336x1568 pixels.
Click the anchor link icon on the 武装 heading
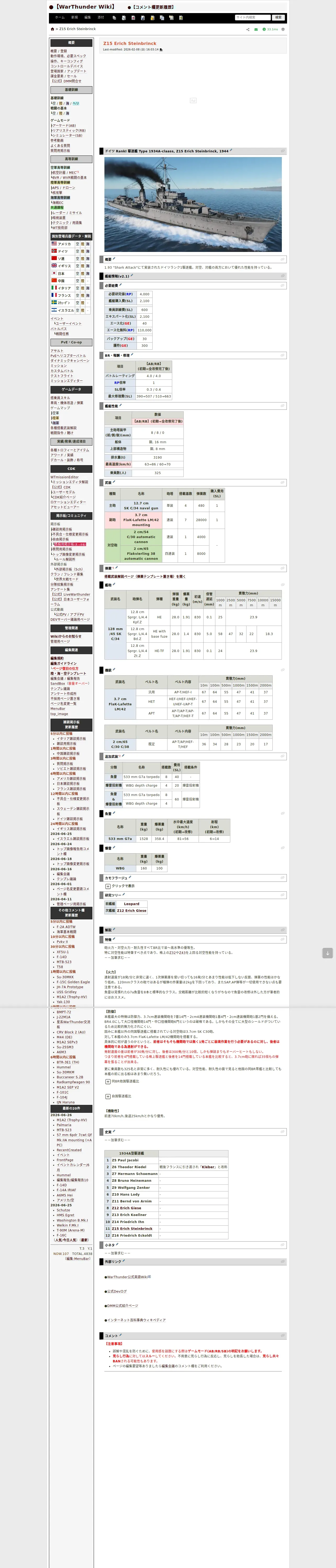(x=282, y=483)
